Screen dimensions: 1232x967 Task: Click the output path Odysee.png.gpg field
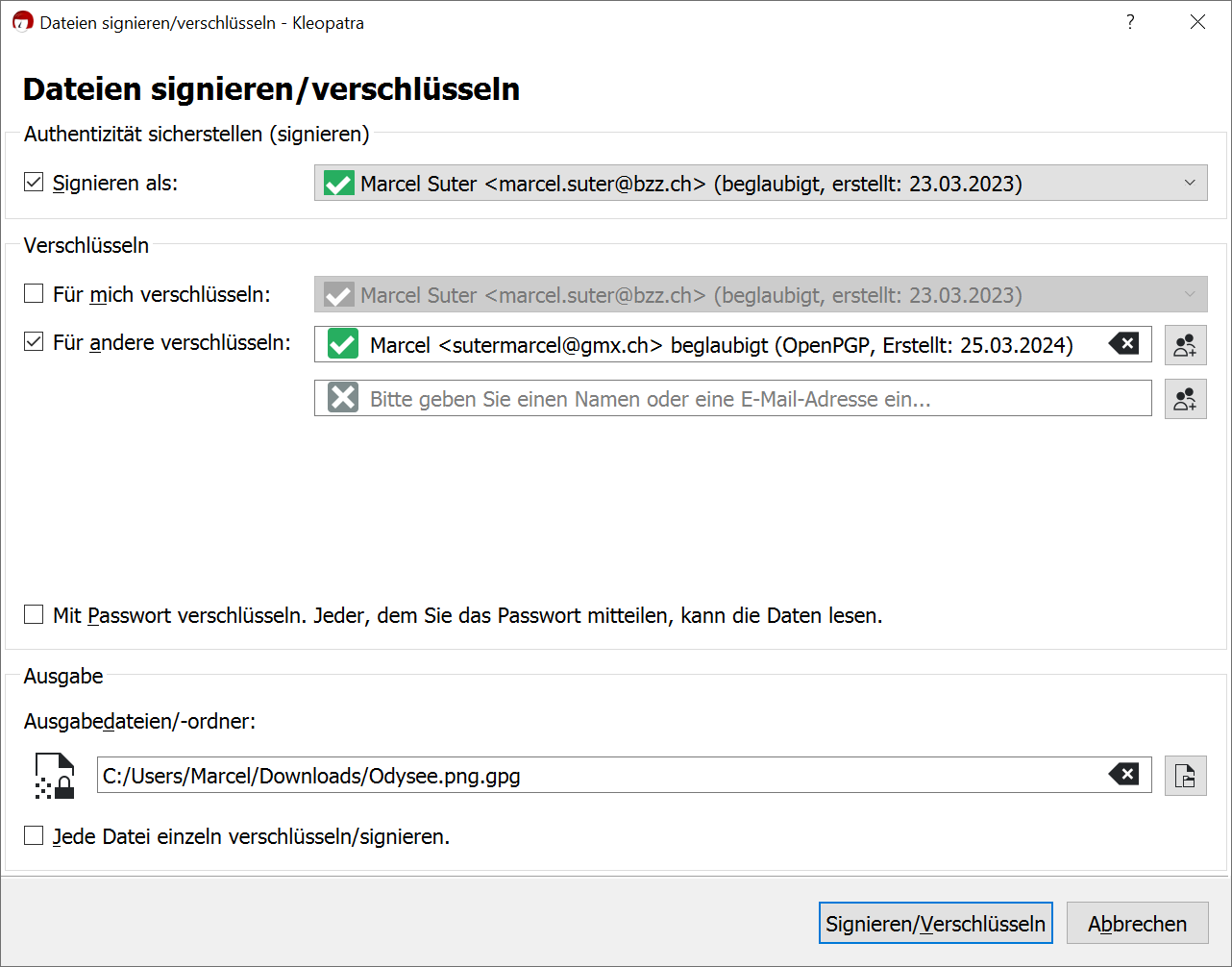pos(596,776)
